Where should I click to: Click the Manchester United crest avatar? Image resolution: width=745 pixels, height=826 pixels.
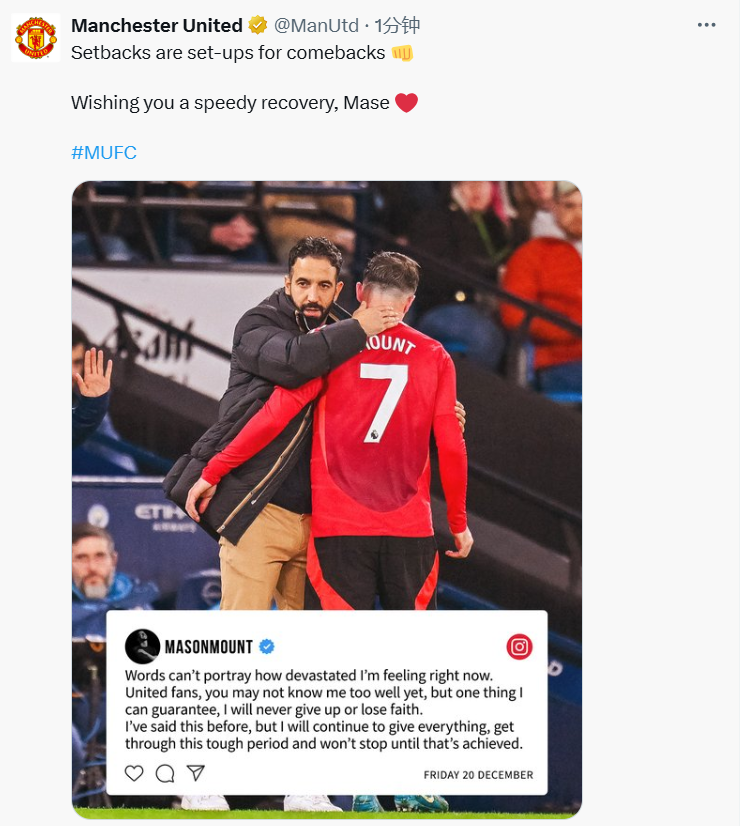click(x=36, y=38)
